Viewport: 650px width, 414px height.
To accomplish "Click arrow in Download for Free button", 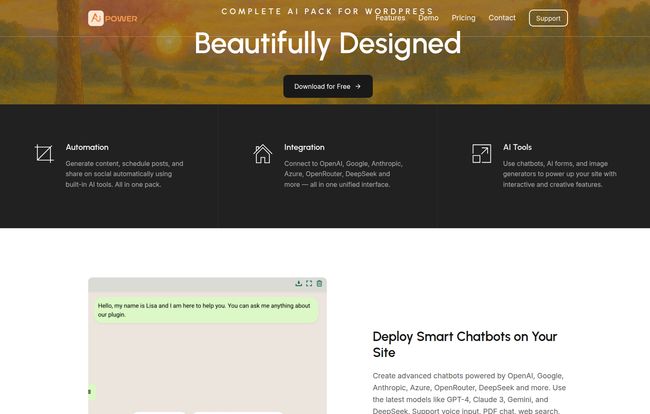I will [x=358, y=86].
